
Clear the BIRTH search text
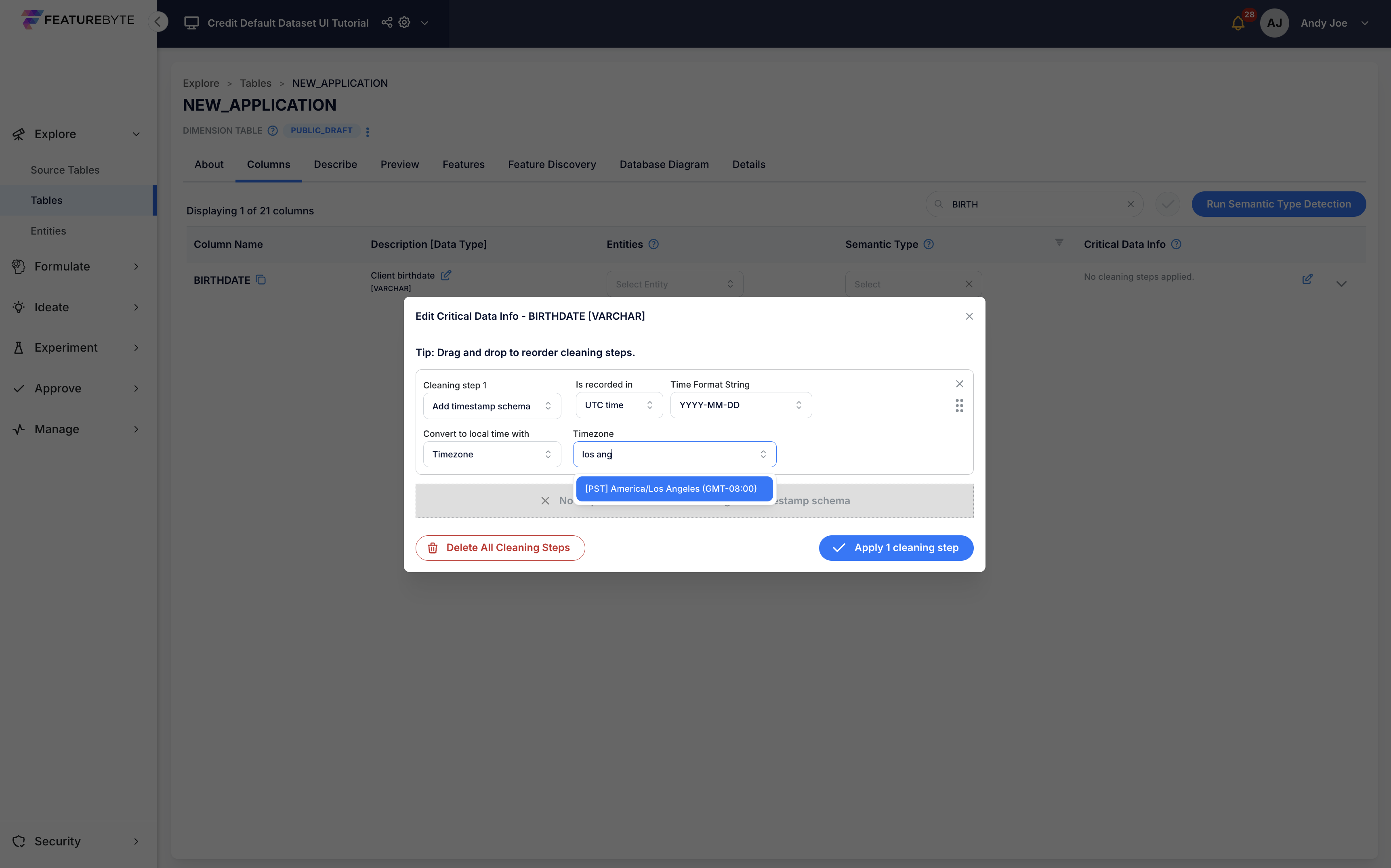[1130, 204]
